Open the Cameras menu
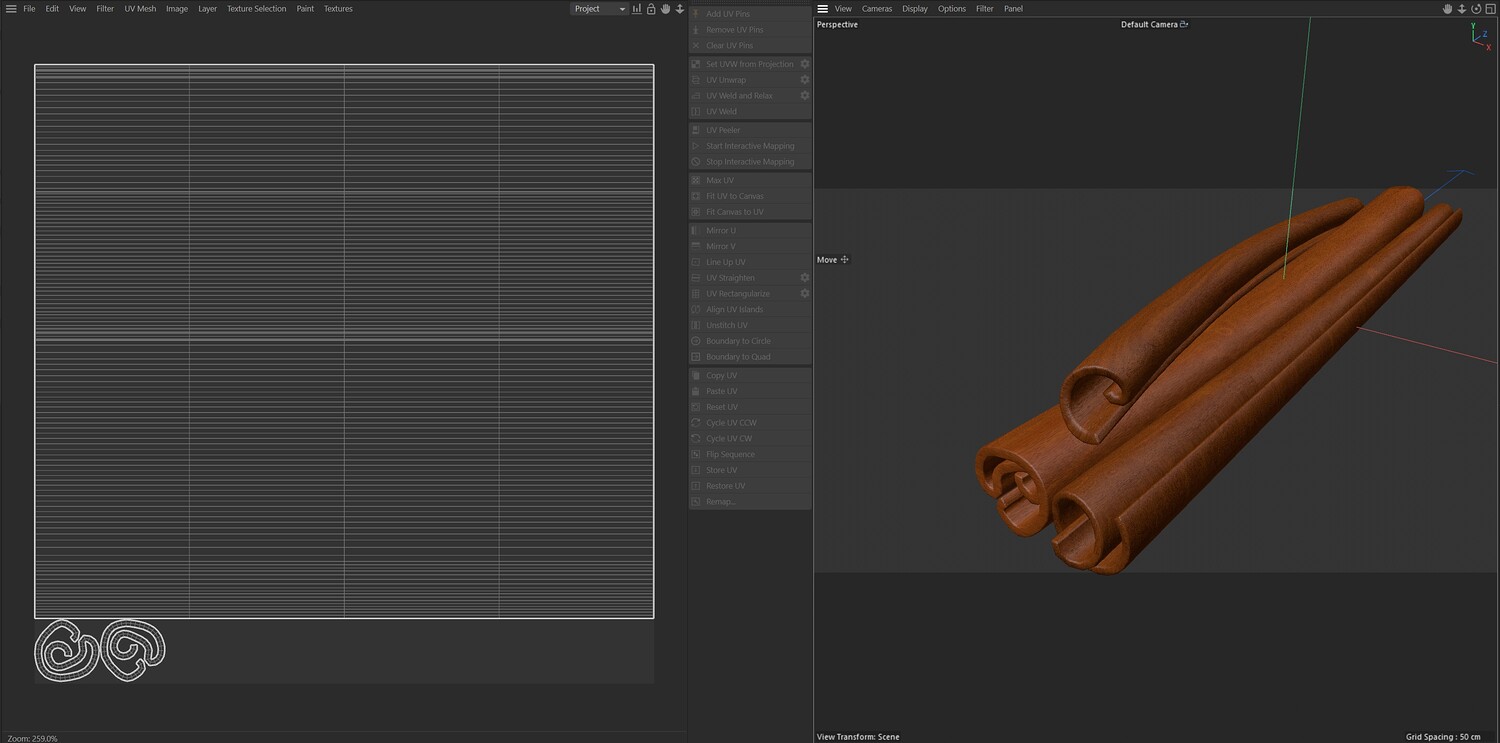This screenshot has height=743, width=1500. coord(877,9)
